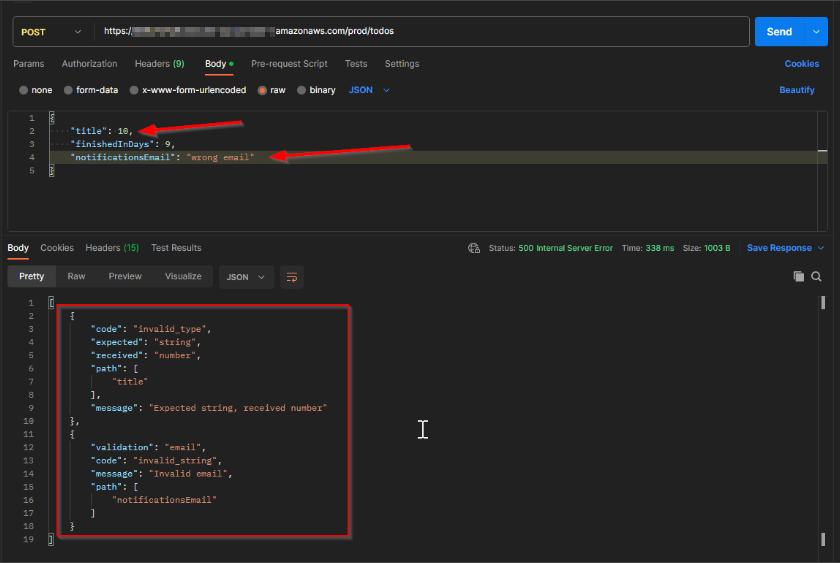Click the "wrong email" value in request
This screenshot has height=563, width=840.
pyautogui.click(x=220, y=157)
